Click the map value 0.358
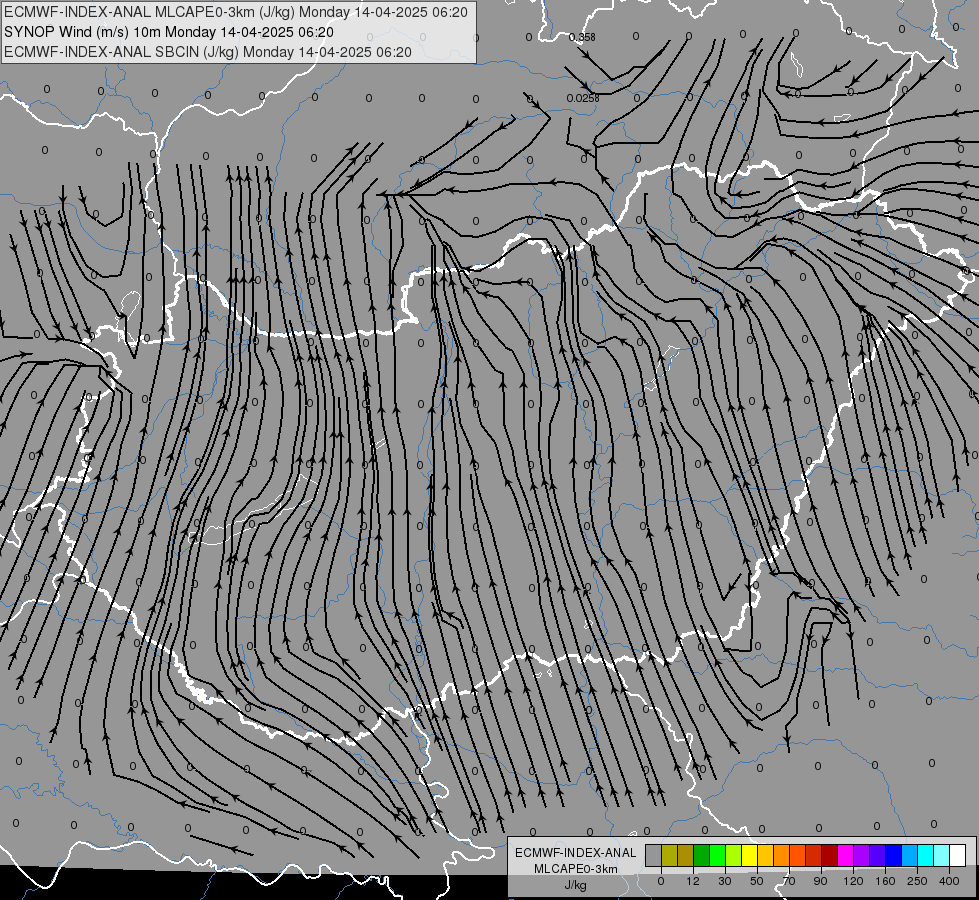The width and height of the screenshot is (979, 900). tap(582, 37)
